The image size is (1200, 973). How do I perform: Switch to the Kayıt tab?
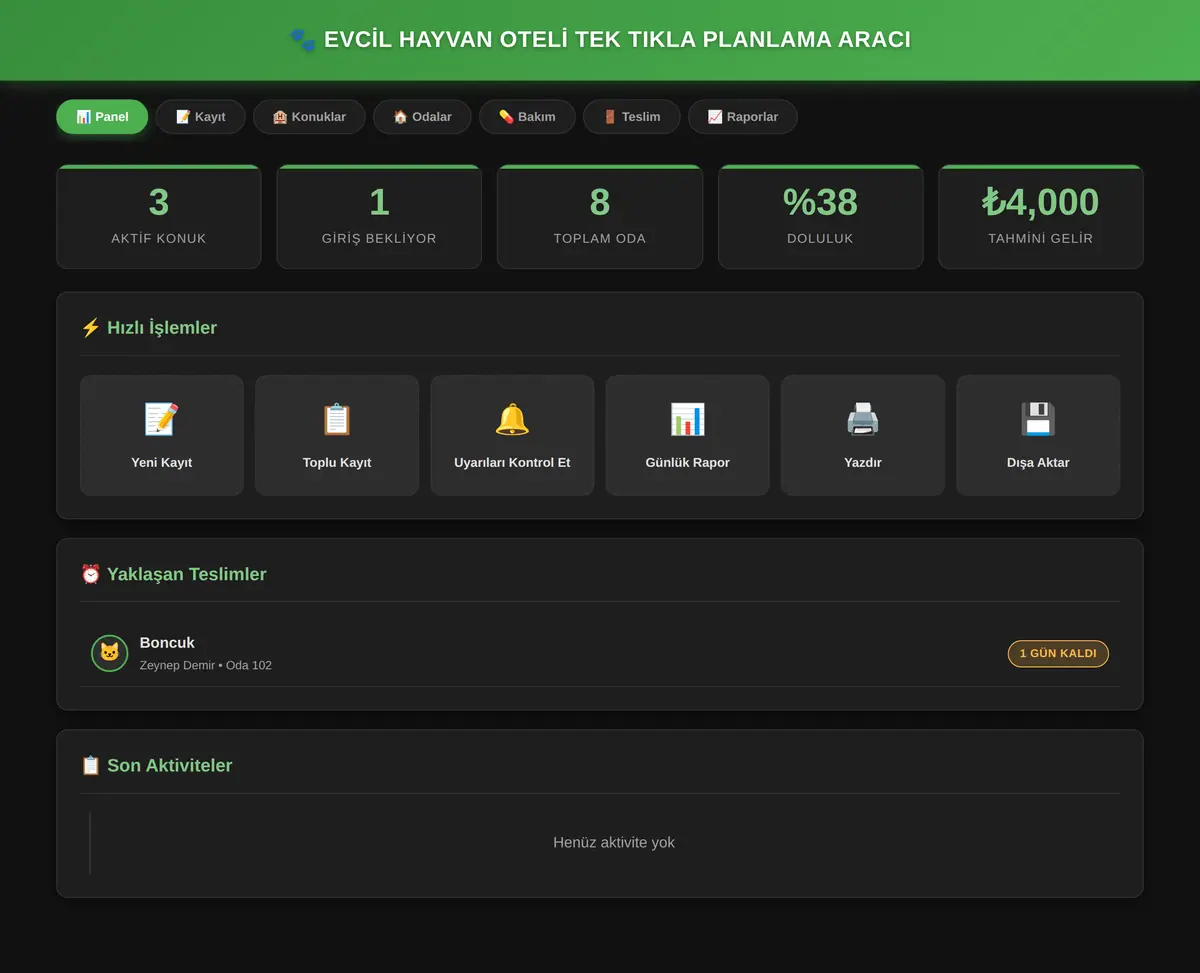tap(200, 117)
